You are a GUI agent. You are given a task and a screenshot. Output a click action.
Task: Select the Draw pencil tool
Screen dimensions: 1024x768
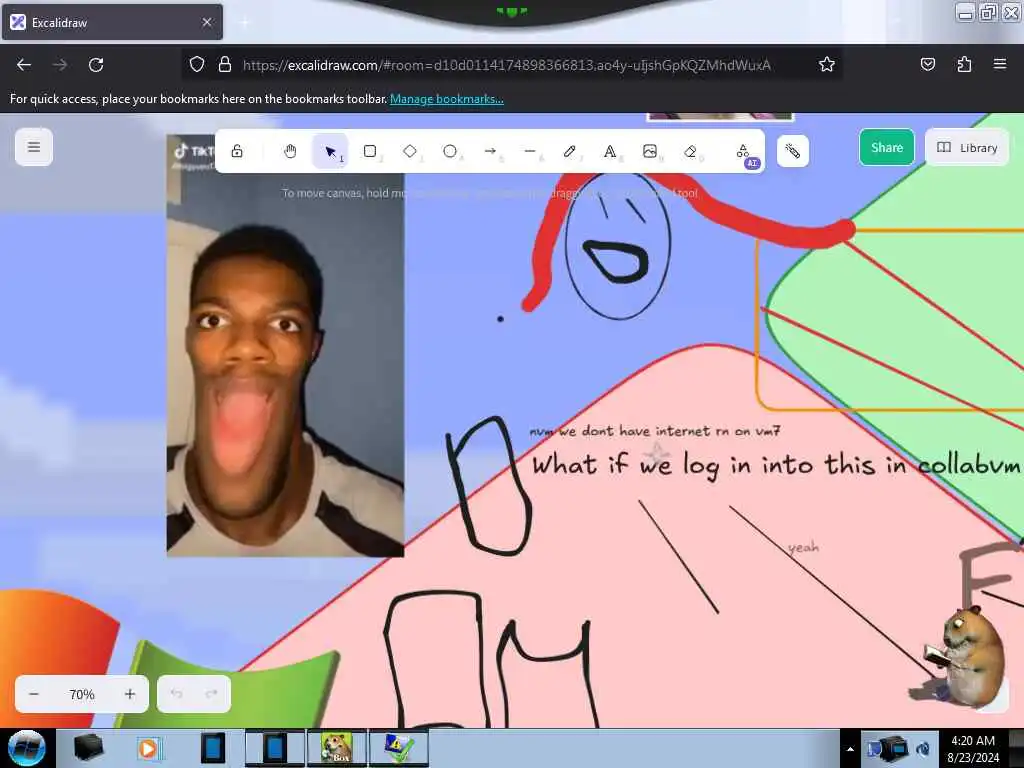coord(570,152)
